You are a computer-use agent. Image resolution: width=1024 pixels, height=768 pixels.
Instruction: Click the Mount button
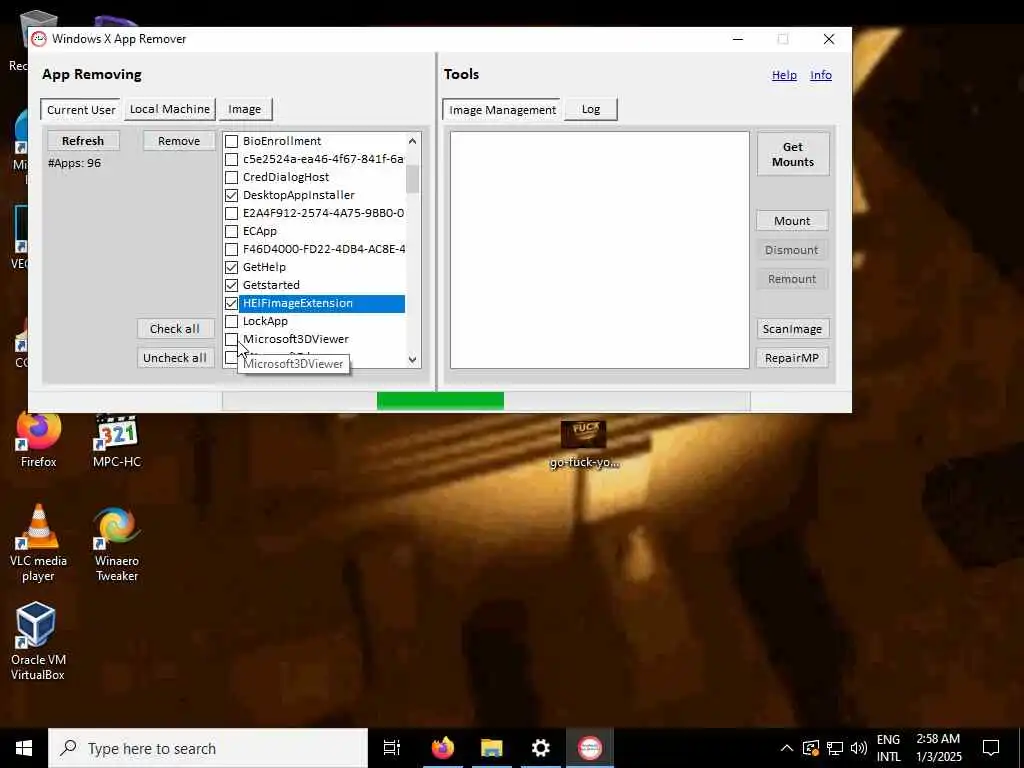click(x=792, y=221)
